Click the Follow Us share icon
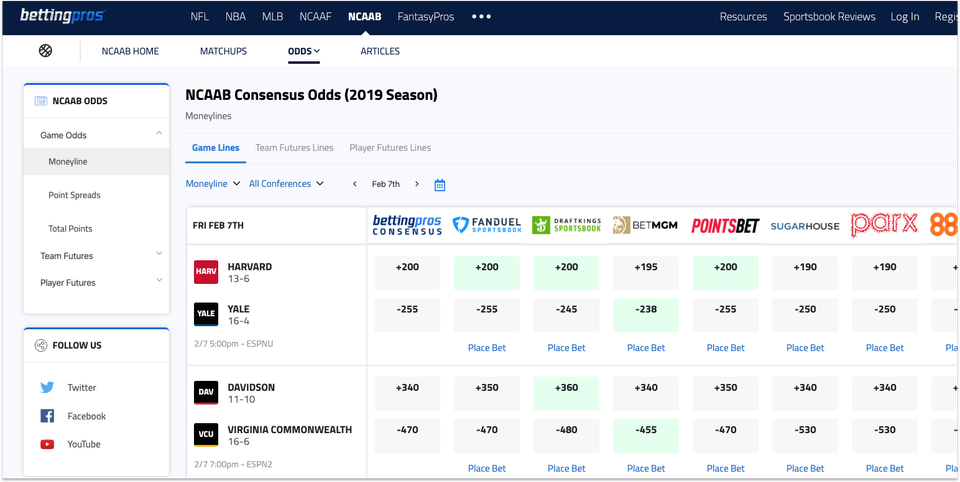This screenshot has width=960, height=482. 40,345
